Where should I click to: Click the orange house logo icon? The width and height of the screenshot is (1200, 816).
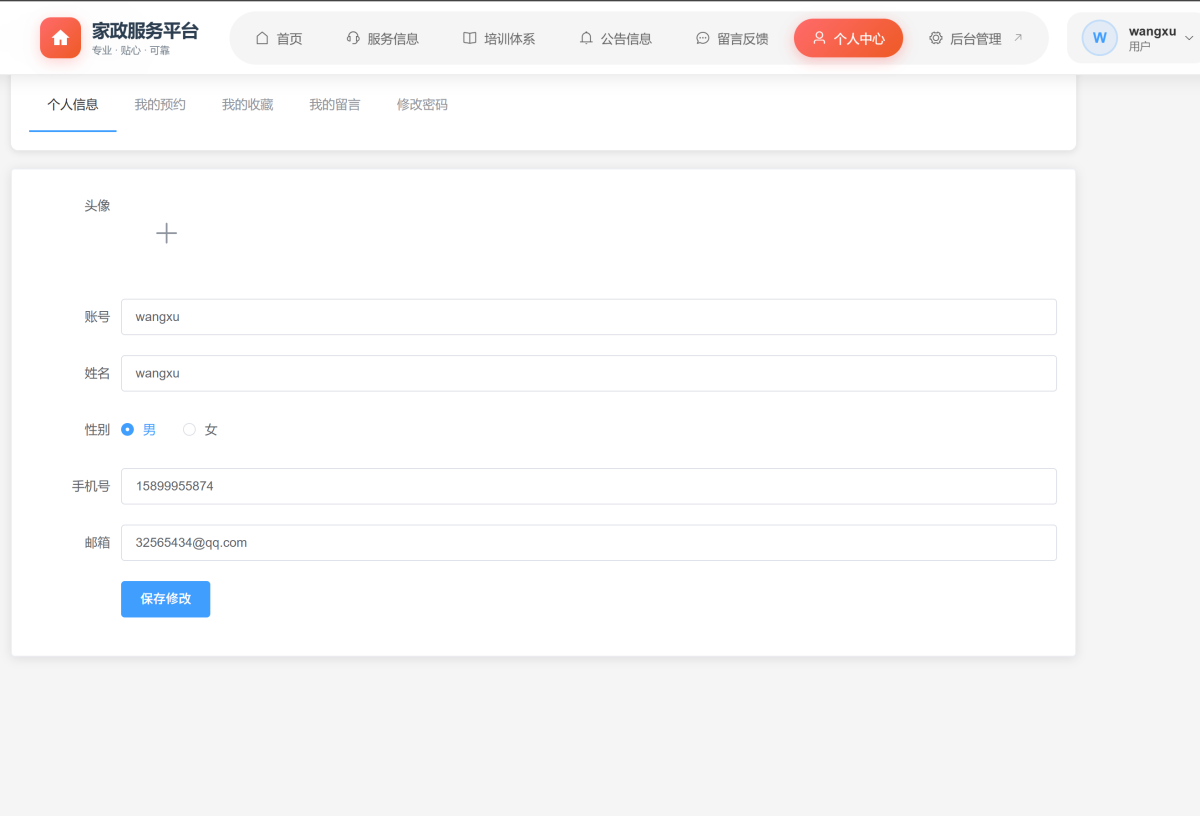pos(60,38)
